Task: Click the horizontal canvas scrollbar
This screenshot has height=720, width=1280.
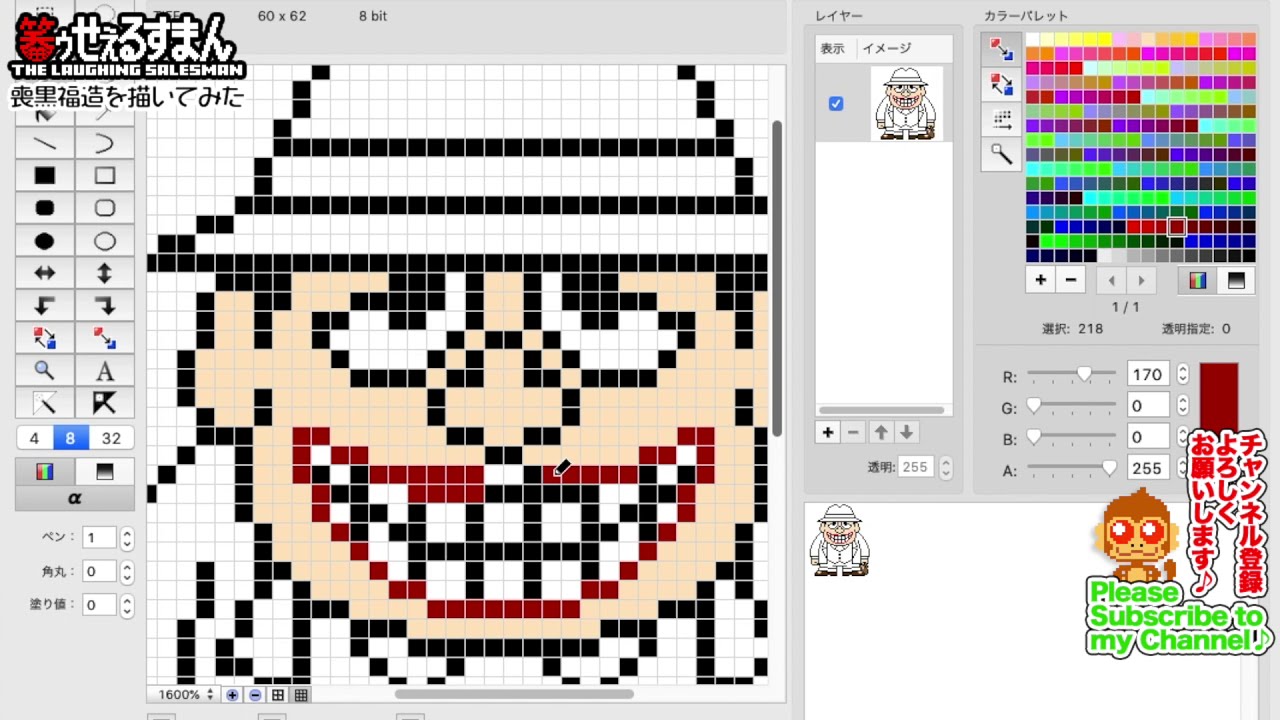Action: point(514,694)
